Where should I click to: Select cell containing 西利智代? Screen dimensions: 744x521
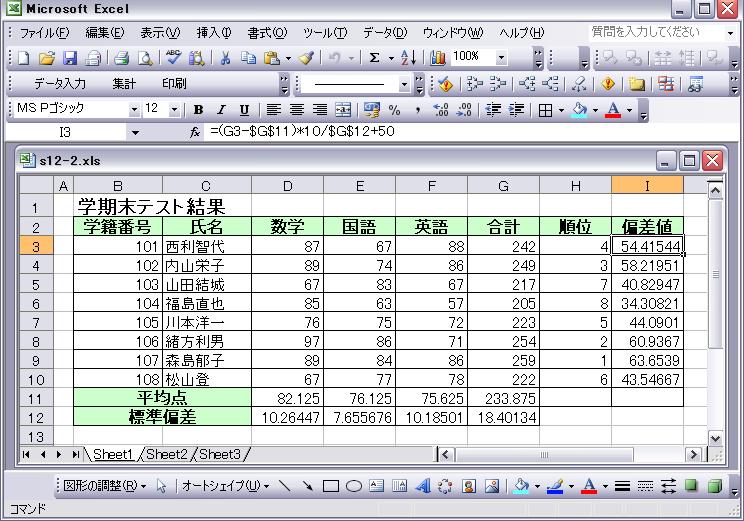coord(207,246)
